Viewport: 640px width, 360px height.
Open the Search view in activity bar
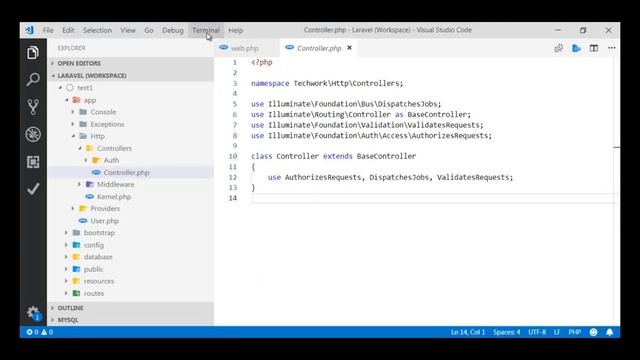click(33, 79)
